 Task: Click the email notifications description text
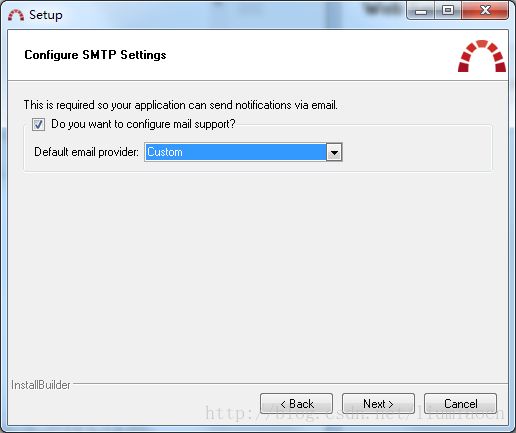[181, 105]
